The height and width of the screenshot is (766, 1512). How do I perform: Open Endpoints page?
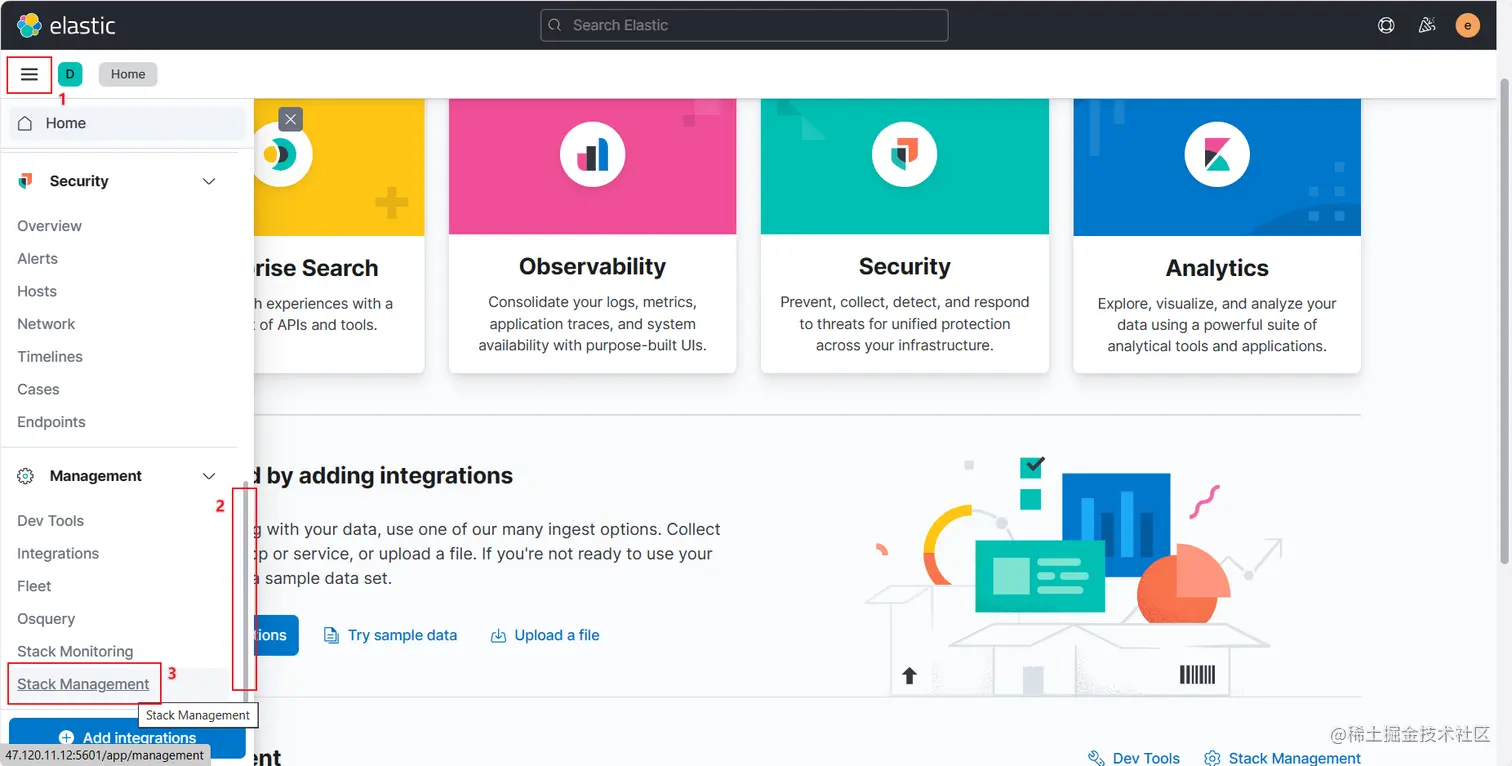tap(51, 422)
